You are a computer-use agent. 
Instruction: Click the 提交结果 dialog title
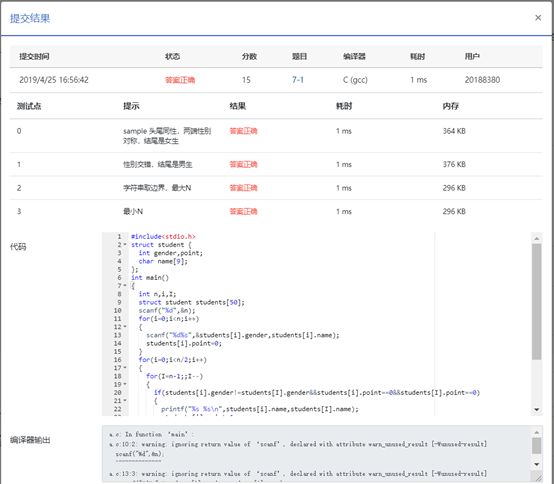click(30, 18)
